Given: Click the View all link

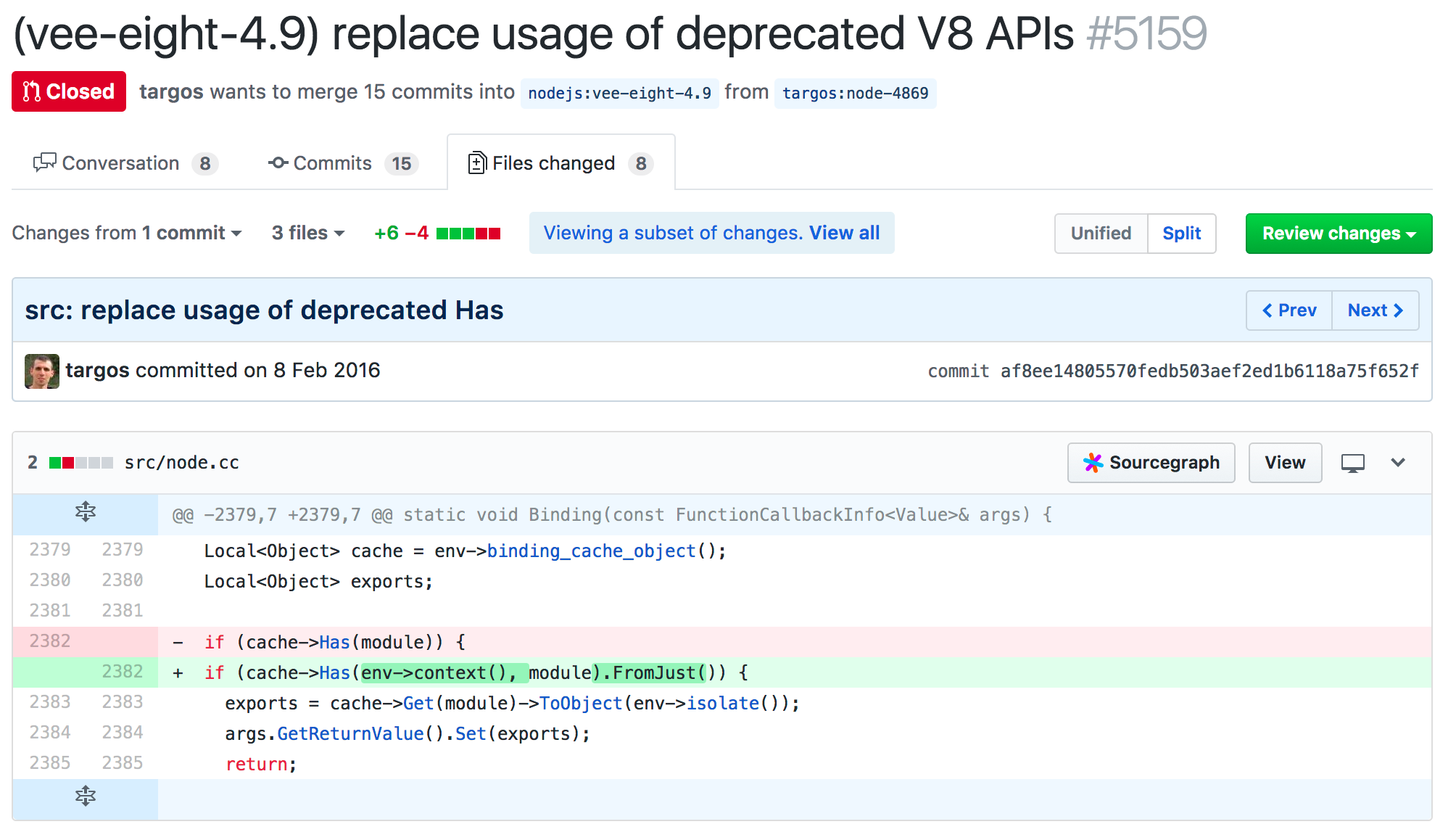Looking at the screenshot, I should pos(844,234).
